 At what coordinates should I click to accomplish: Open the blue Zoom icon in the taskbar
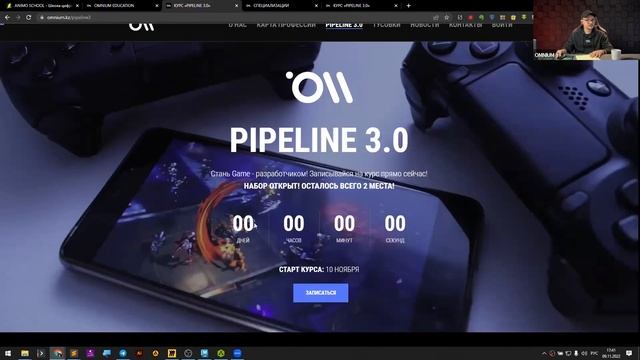(x=237, y=353)
